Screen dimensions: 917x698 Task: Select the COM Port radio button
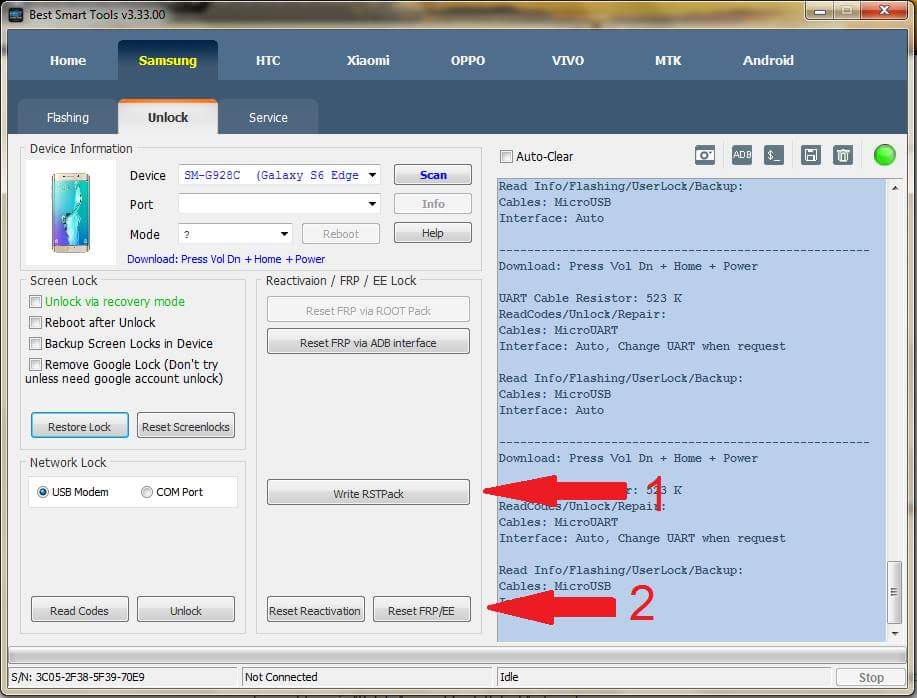tap(147, 492)
